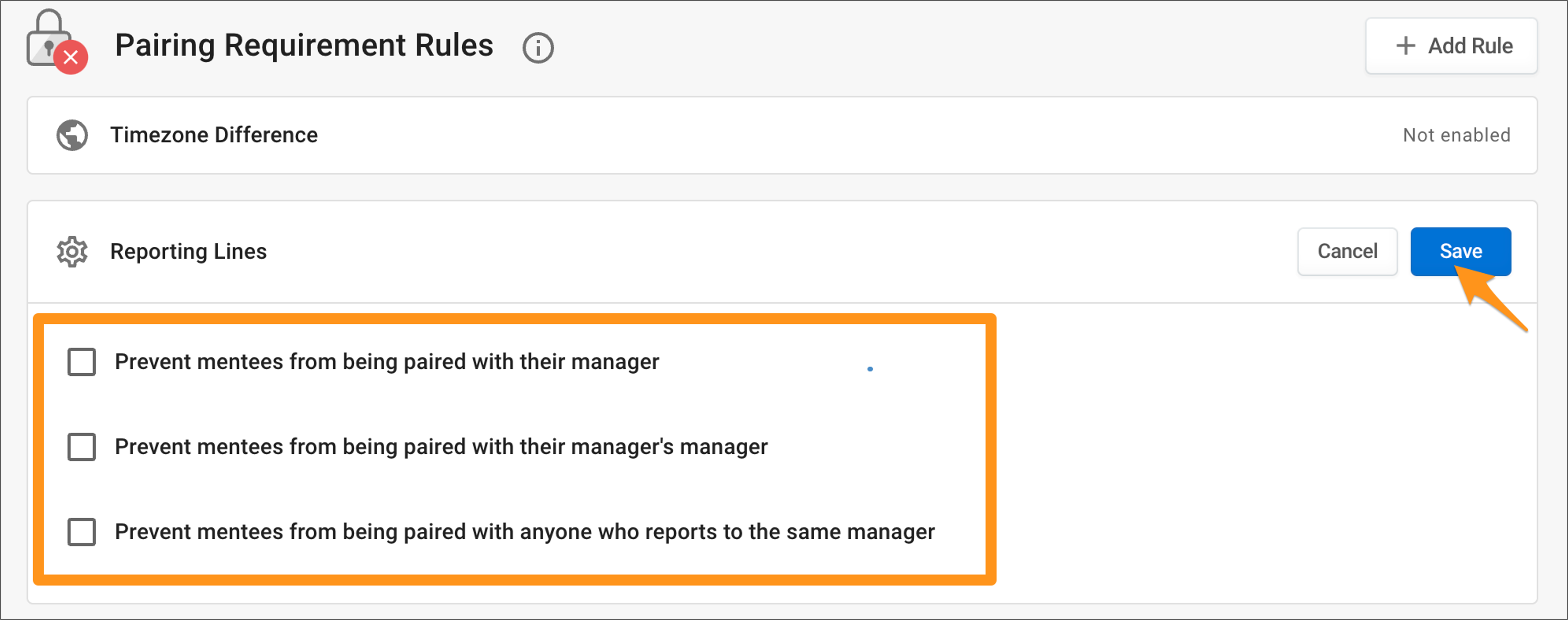Click the plus icon in Add Rule
This screenshot has width=1568, height=620.
pyautogui.click(x=1406, y=46)
